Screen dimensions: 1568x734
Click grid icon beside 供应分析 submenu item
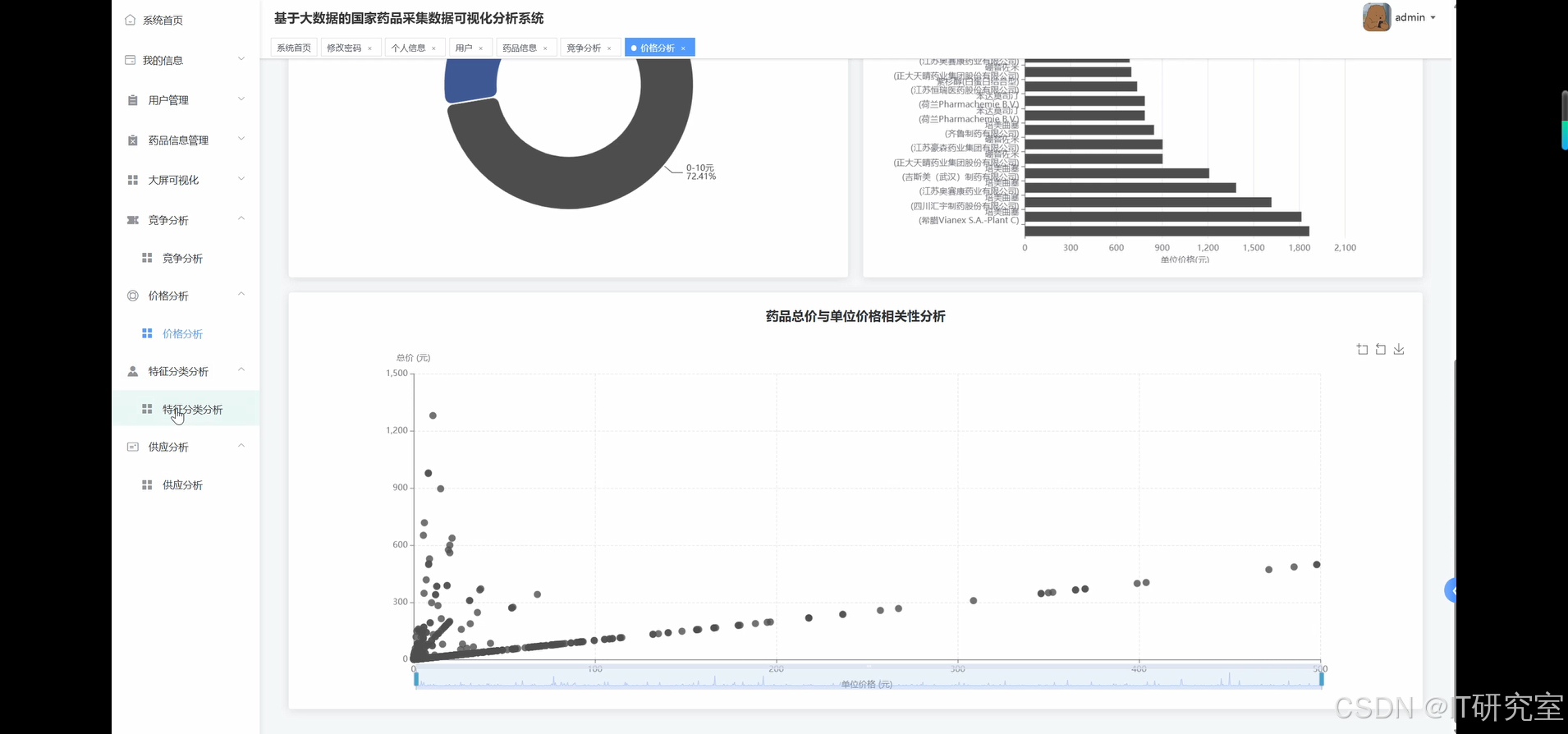pyautogui.click(x=147, y=485)
